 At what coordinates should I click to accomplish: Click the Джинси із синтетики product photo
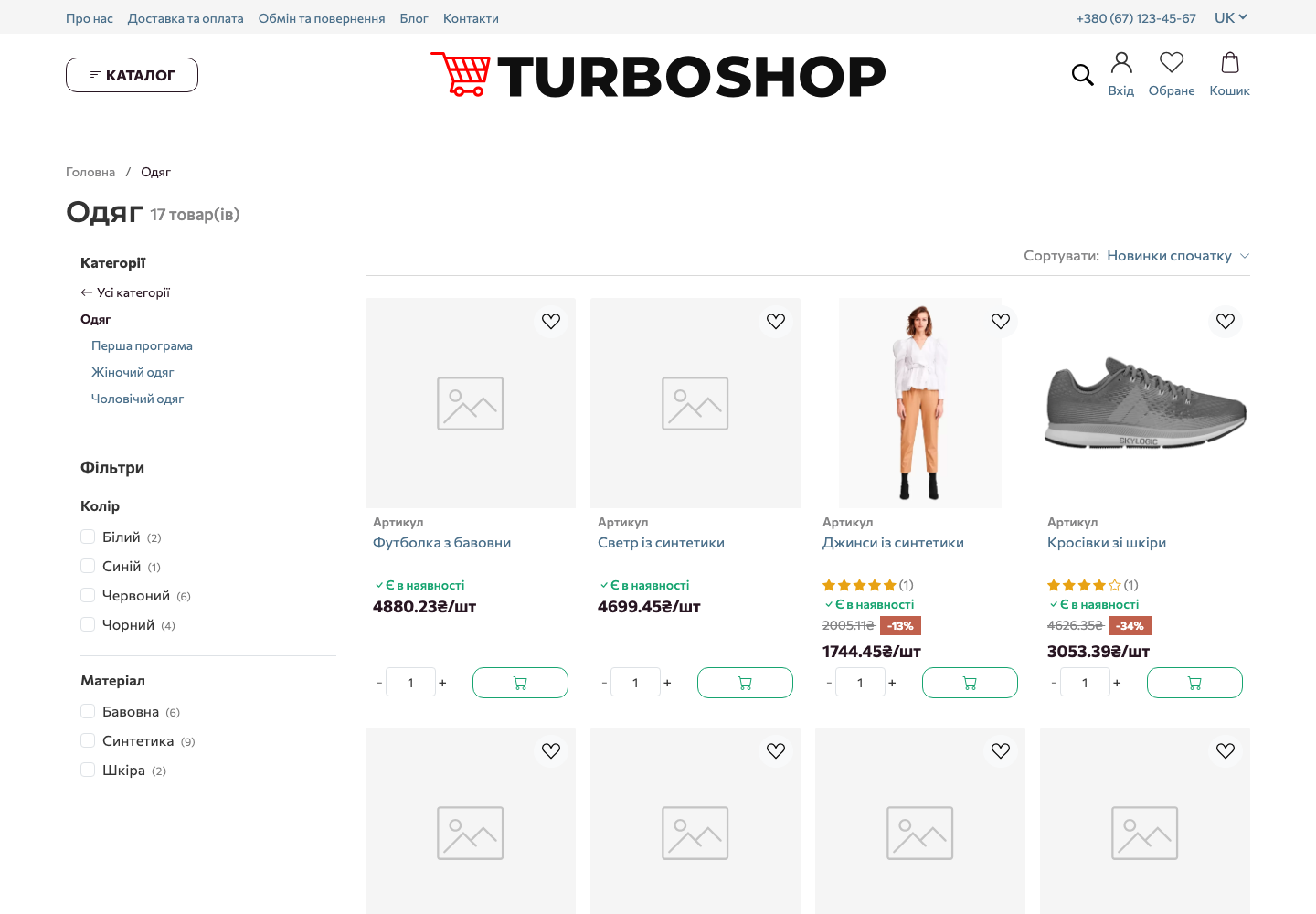point(920,403)
